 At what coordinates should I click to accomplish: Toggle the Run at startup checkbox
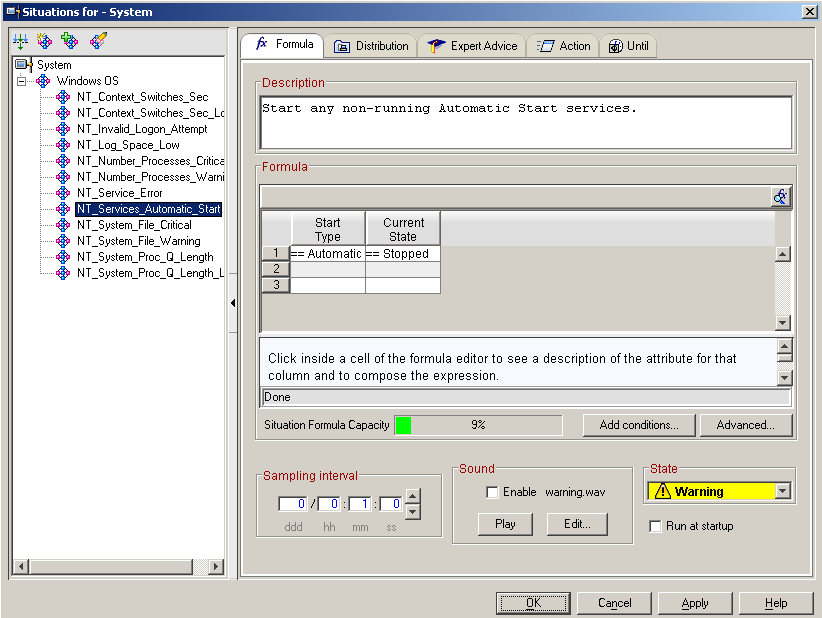click(x=655, y=526)
